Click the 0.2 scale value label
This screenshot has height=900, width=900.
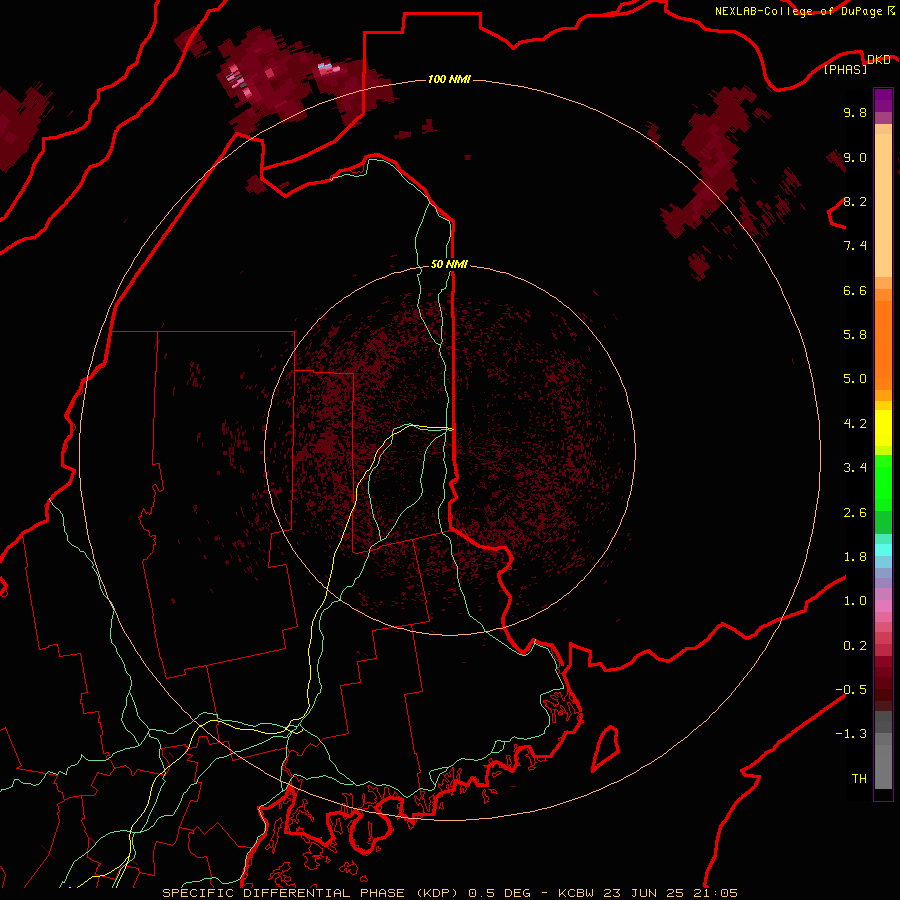(855, 646)
